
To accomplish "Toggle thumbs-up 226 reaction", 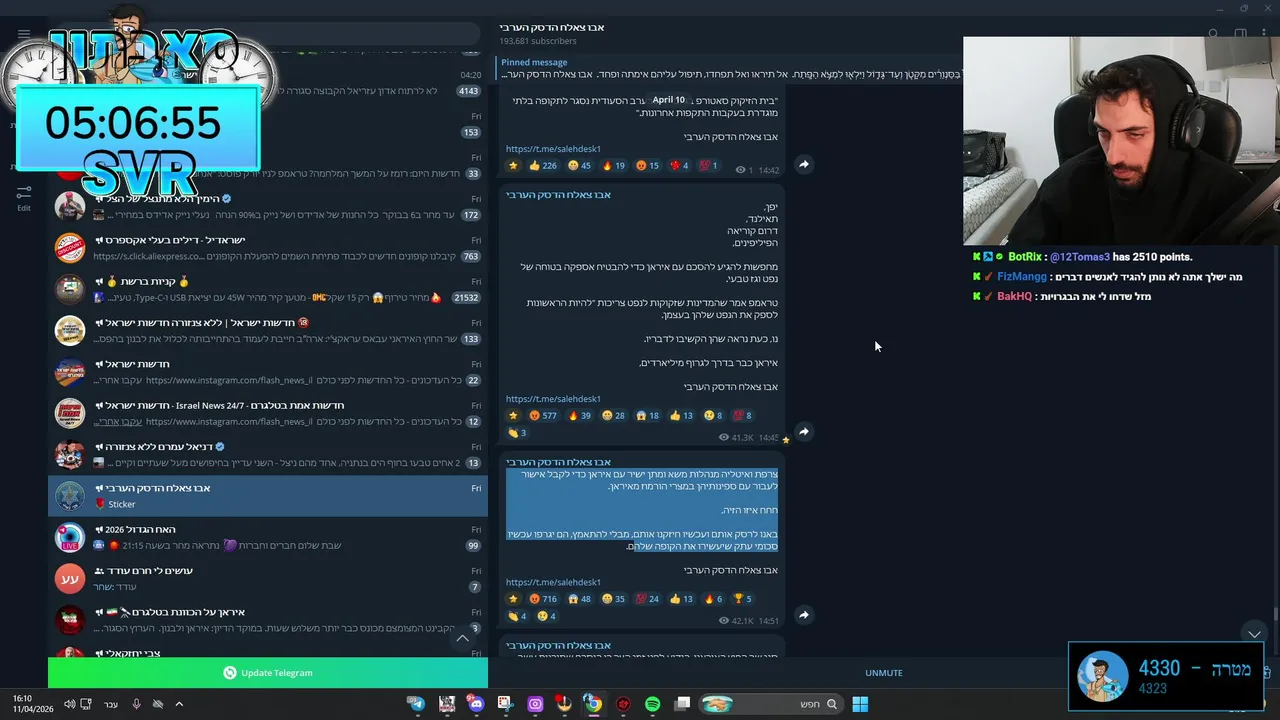I will (543, 166).
